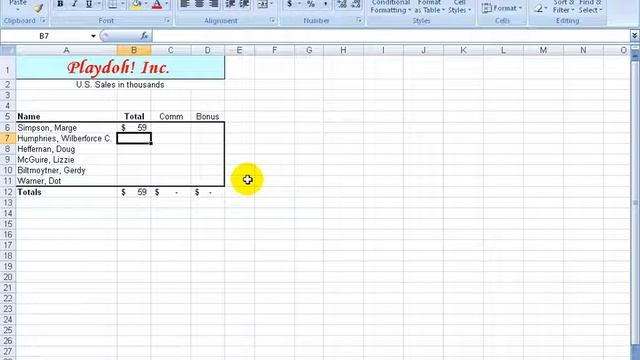
Task: Click Increase Decimal button
Action: (x=342, y=4)
